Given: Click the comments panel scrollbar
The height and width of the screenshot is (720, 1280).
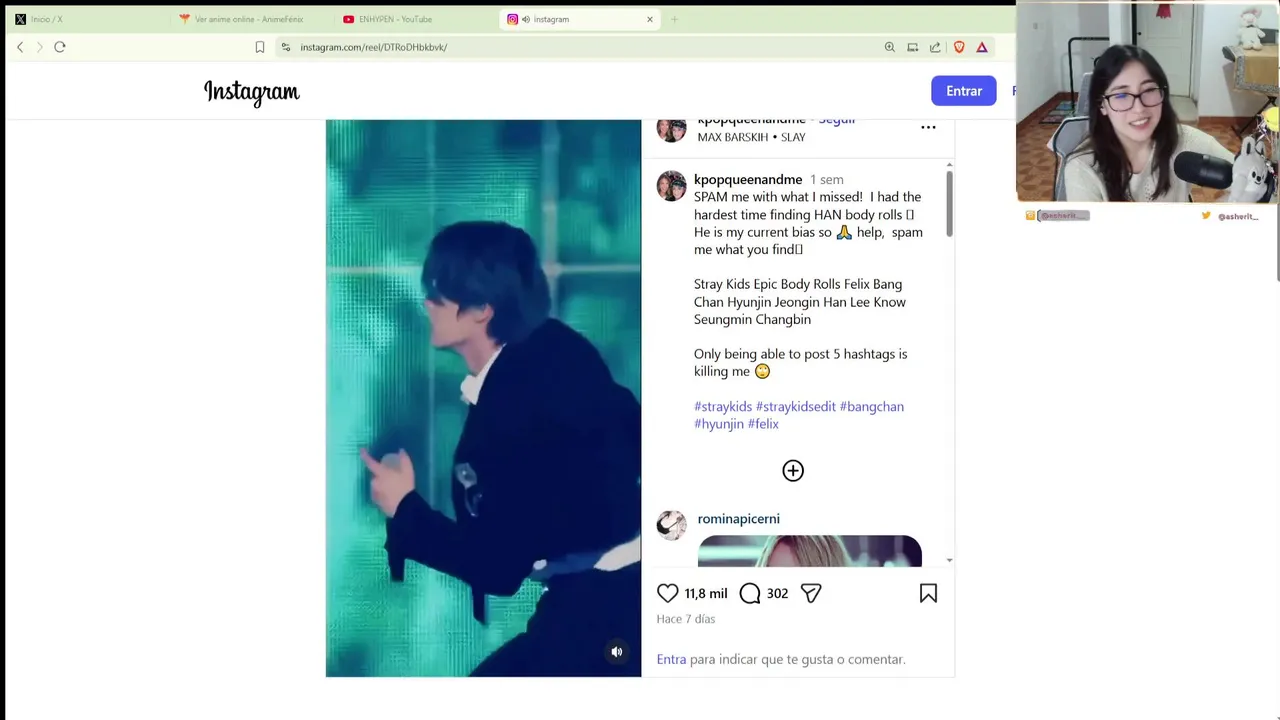Looking at the screenshot, I should coord(949,204).
